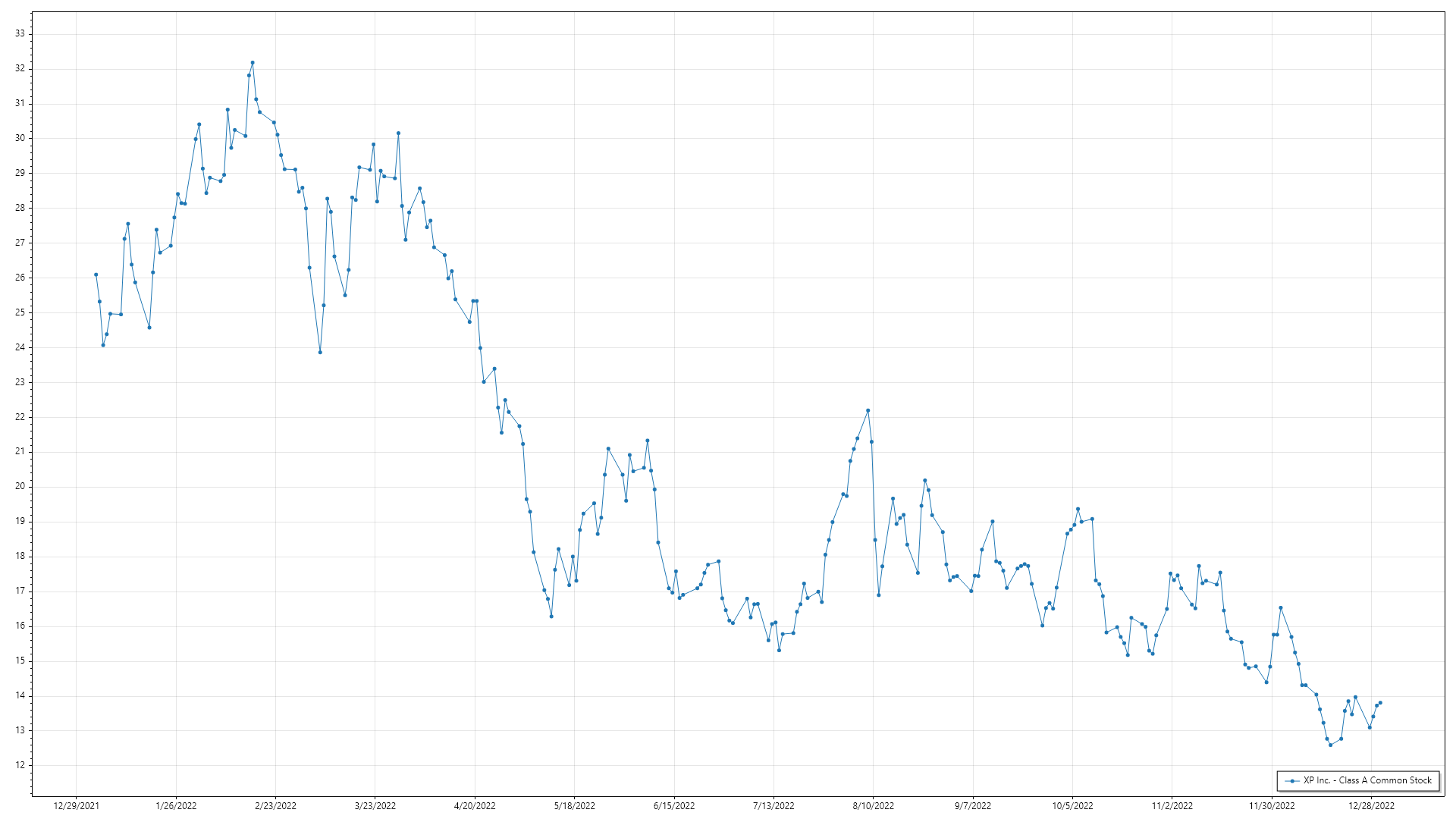Click the 27 value on y-axis

[20, 243]
